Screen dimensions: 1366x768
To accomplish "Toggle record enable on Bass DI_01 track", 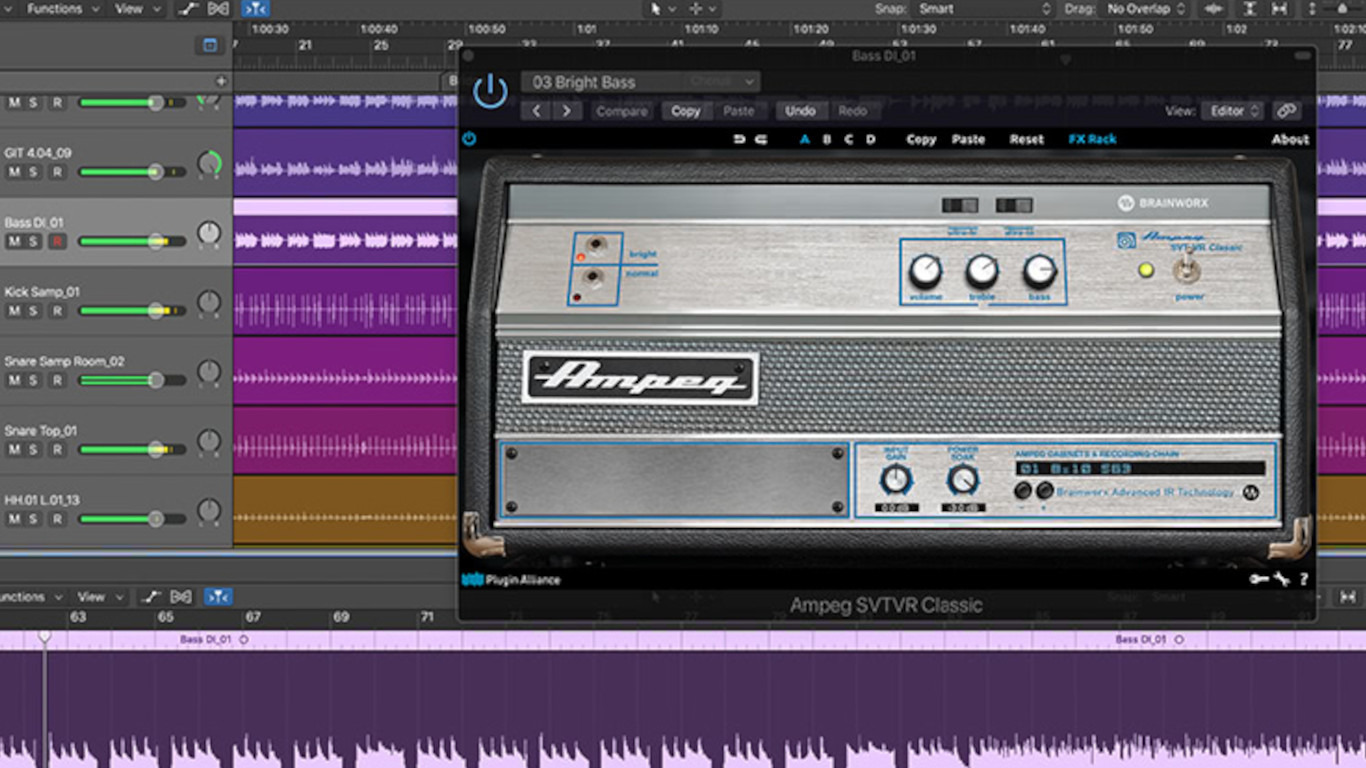I will [x=57, y=242].
